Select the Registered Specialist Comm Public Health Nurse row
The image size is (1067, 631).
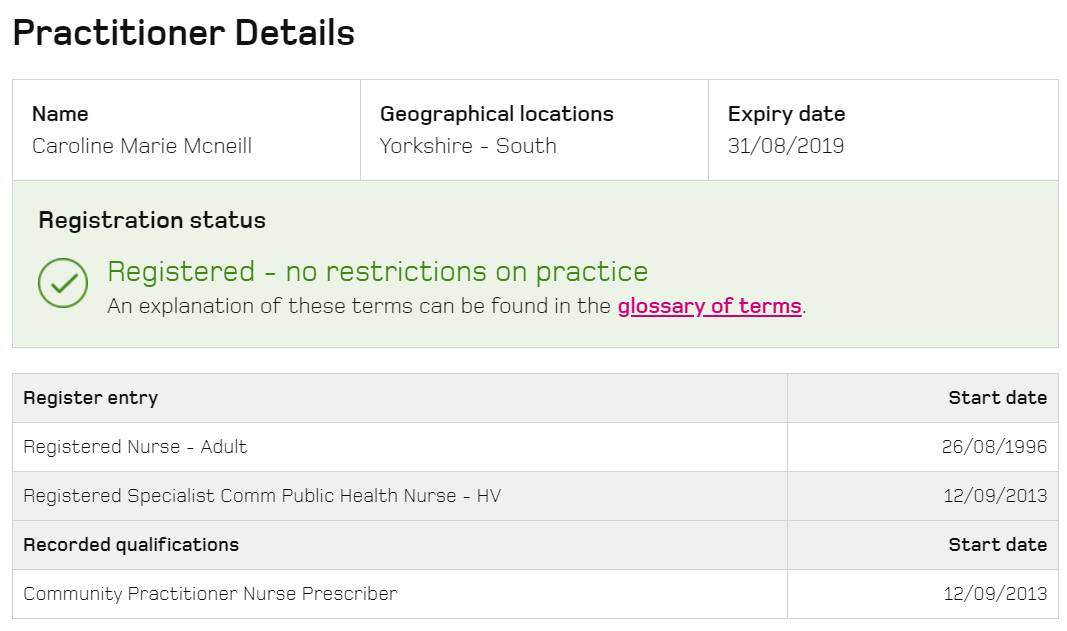261,496
